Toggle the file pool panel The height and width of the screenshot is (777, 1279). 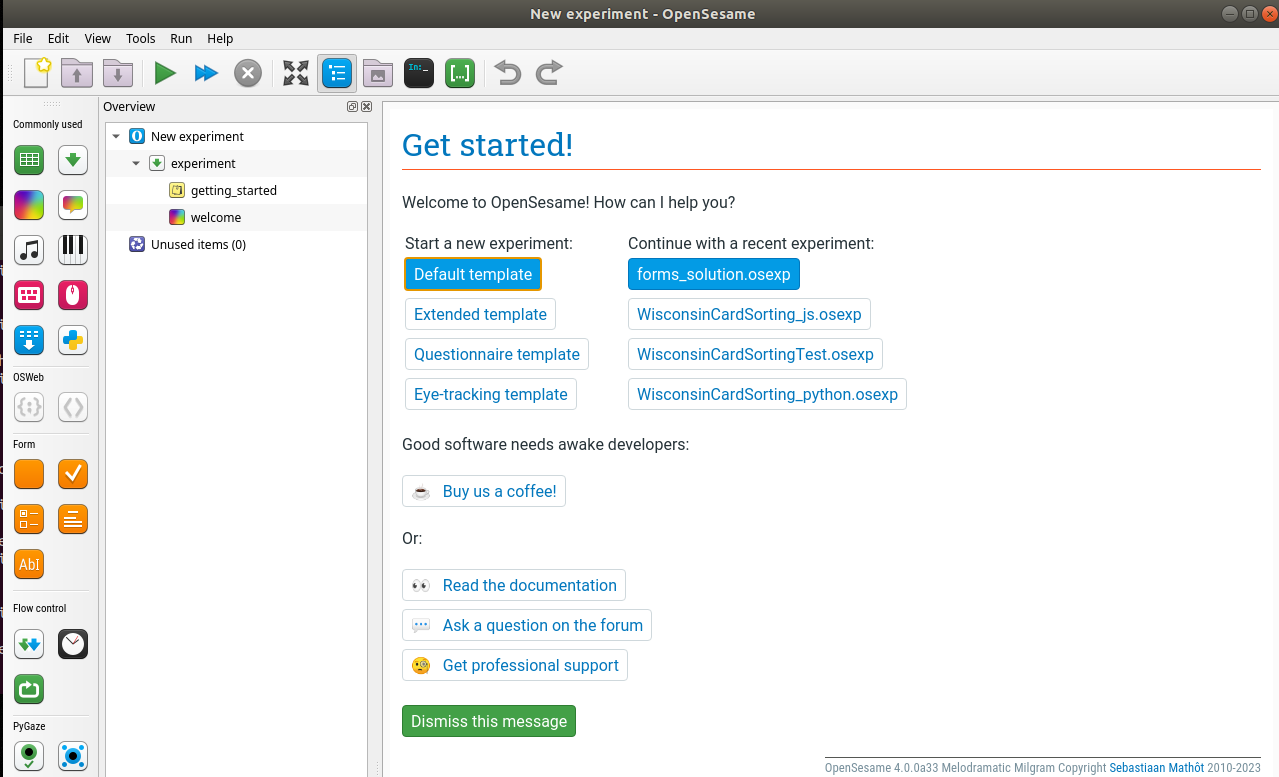[378, 73]
